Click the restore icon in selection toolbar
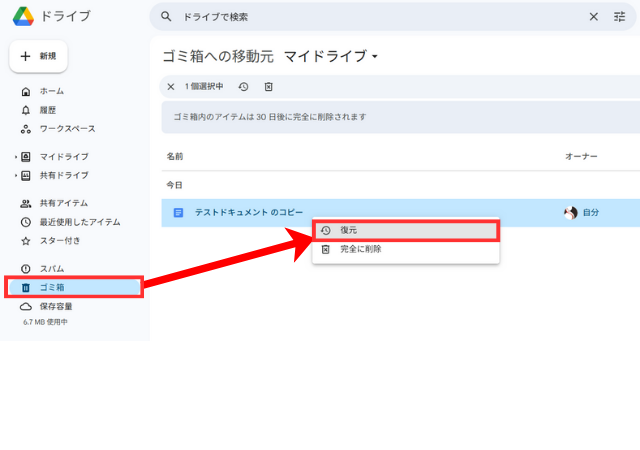Screen dimensions: 640x450 click(243, 87)
